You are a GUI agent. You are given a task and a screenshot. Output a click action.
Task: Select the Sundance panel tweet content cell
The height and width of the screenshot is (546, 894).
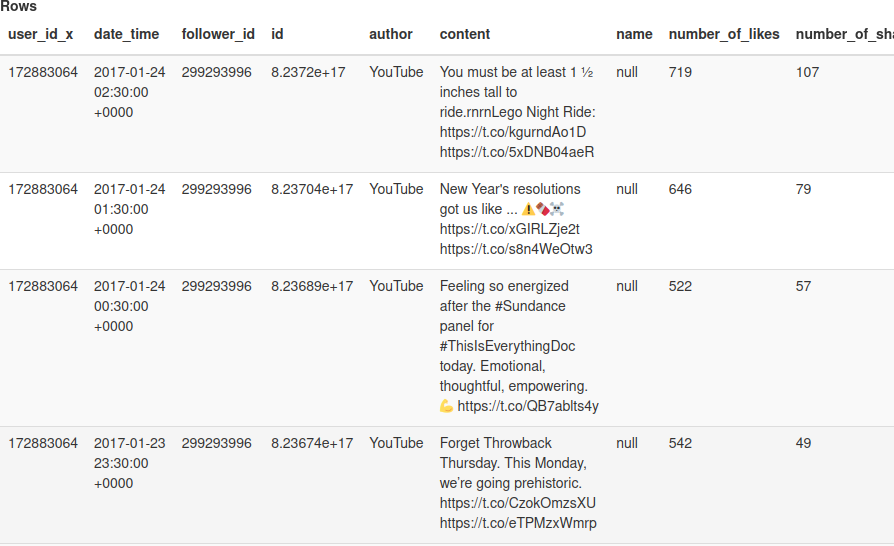coord(518,346)
